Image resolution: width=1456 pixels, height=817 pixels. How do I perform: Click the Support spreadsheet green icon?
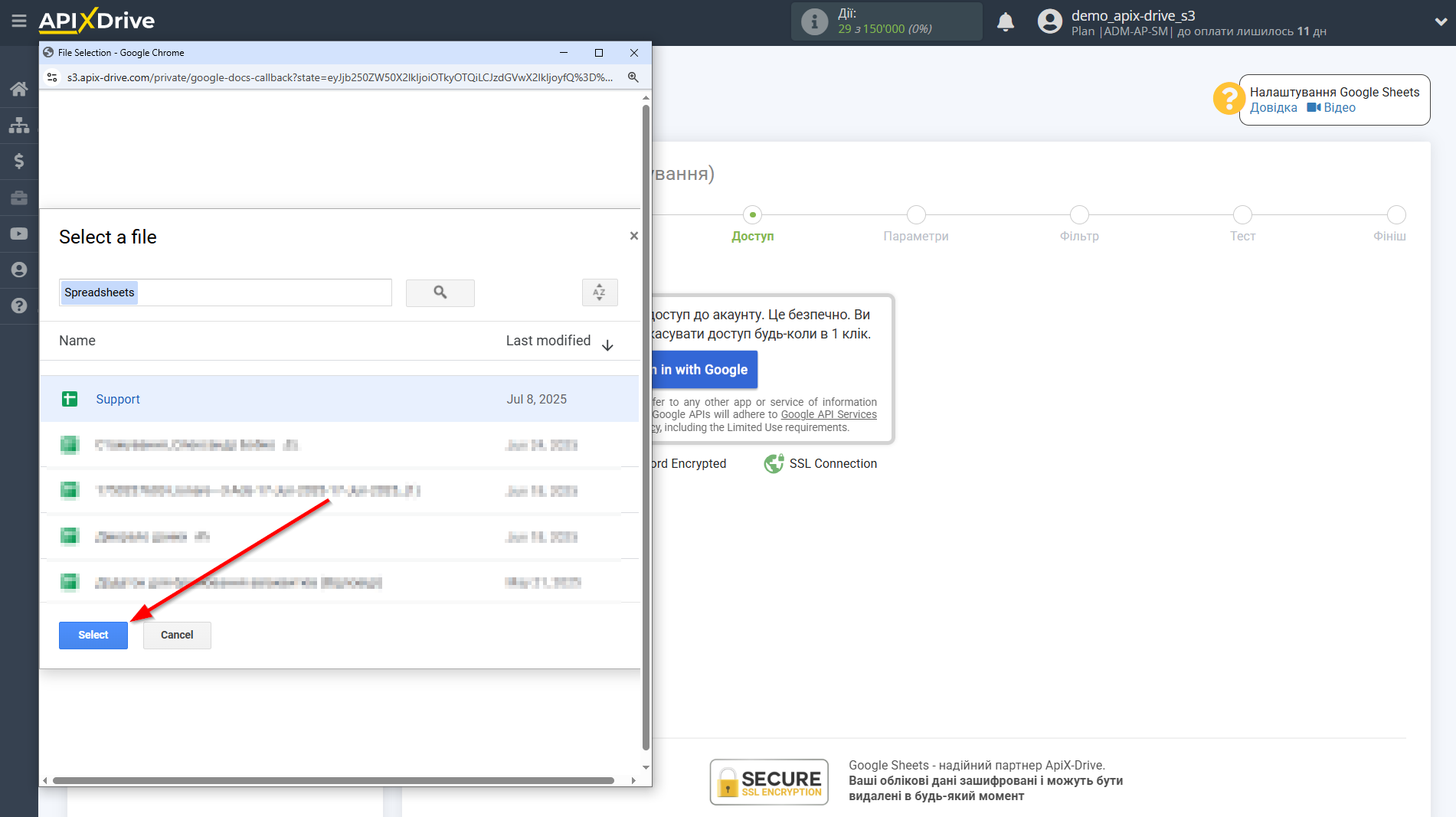point(70,399)
